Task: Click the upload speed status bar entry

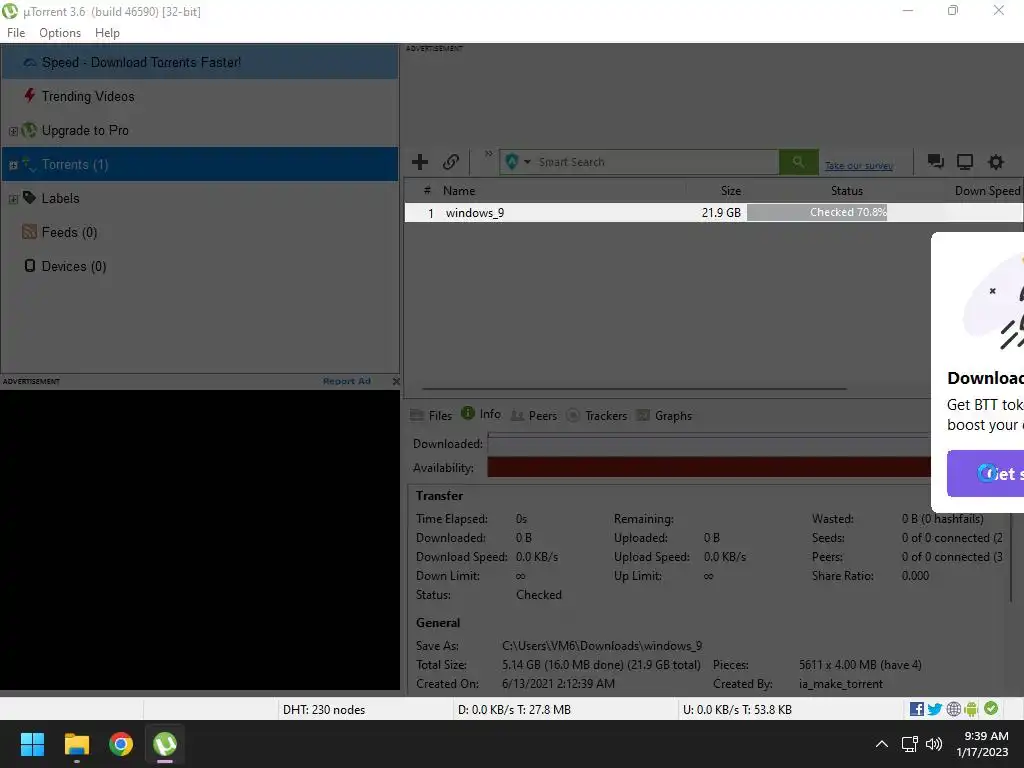Action: 737,709
